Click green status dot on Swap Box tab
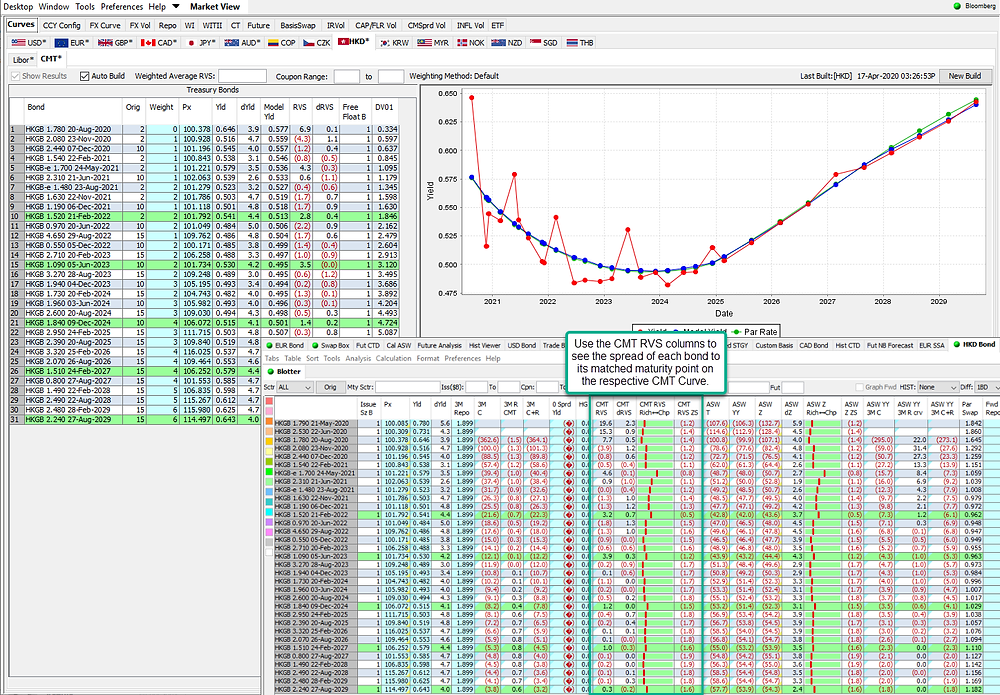This screenshot has width=1000, height=695. pyautogui.click(x=315, y=345)
